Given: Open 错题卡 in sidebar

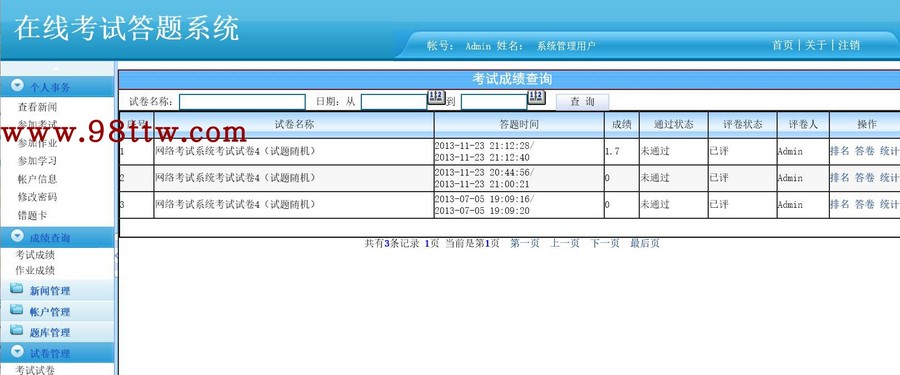Looking at the screenshot, I should coord(32,215).
